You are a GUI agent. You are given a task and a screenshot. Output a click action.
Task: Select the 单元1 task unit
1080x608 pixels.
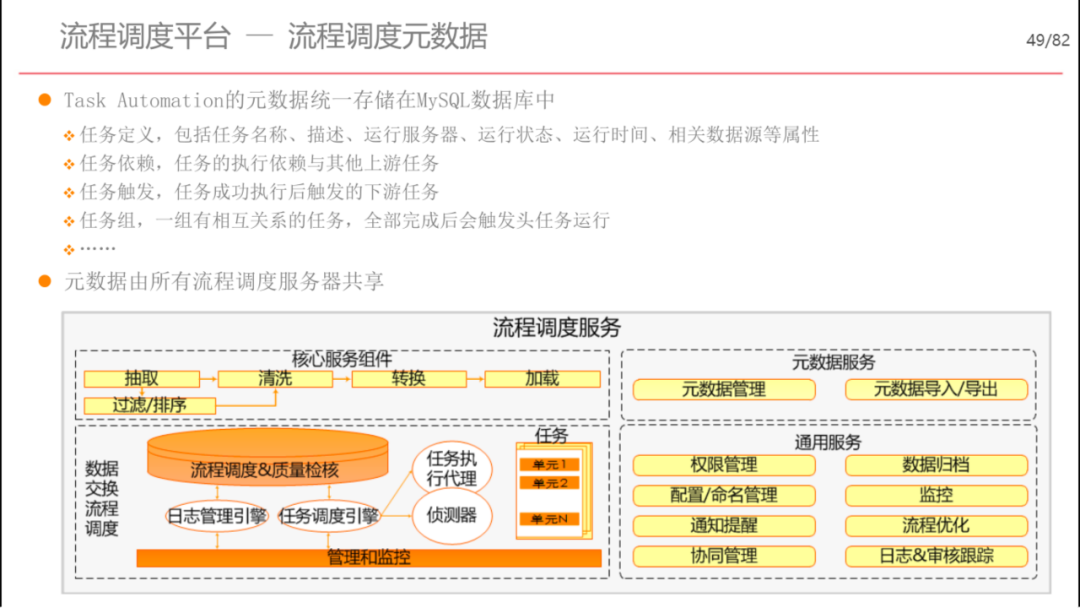(549, 465)
